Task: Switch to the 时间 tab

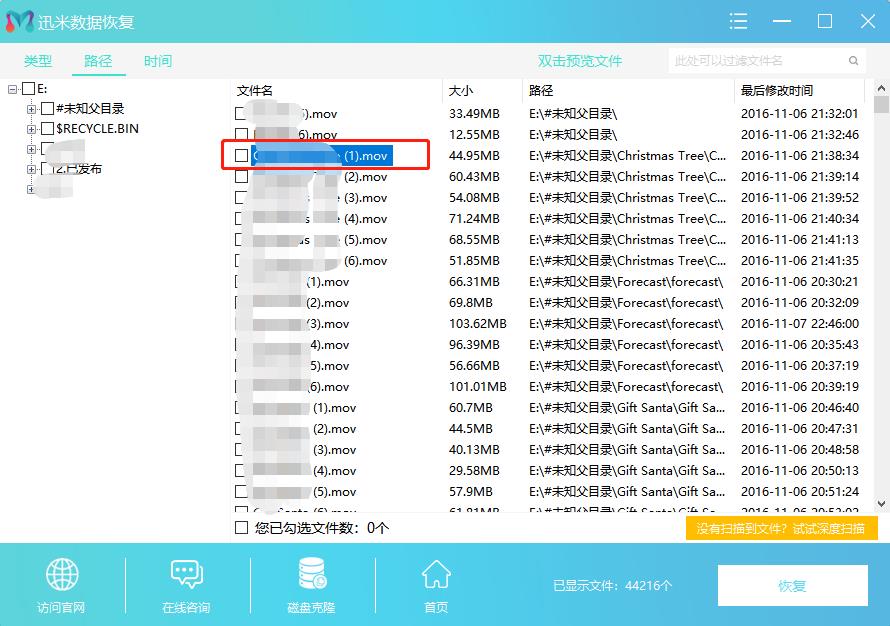Action: pos(157,61)
